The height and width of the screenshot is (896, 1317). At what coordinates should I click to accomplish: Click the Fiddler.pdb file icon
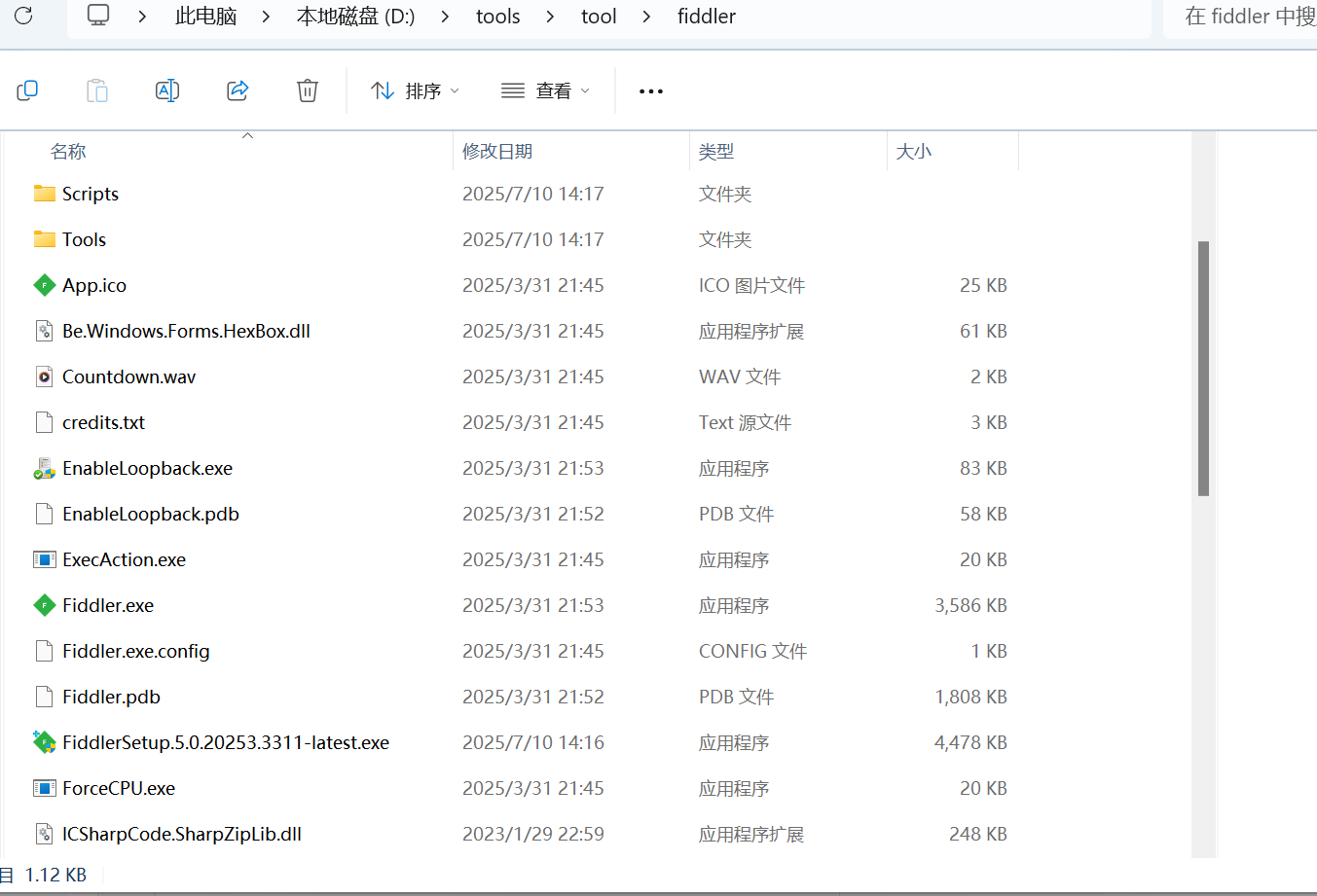(x=44, y=697)
